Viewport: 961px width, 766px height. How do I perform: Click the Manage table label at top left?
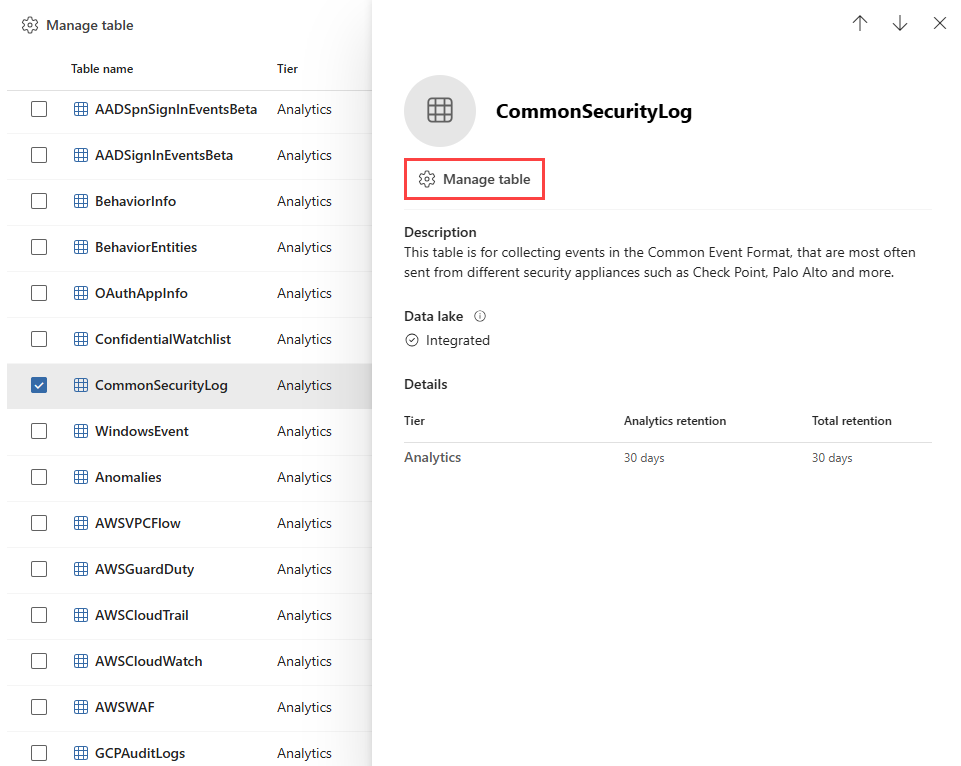pyautogui.click(x=89, y=25)
